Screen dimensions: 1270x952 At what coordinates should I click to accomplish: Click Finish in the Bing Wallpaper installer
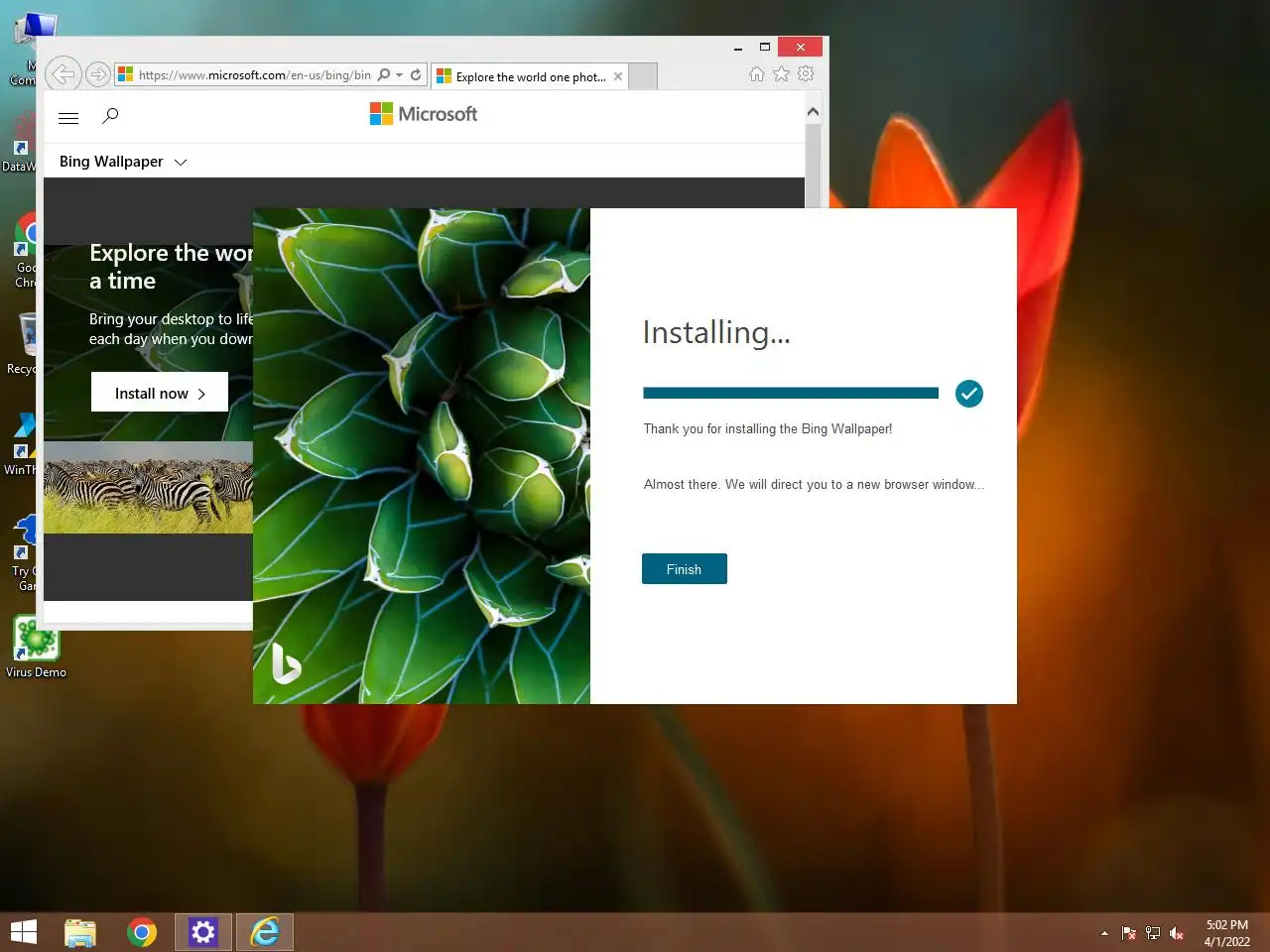pyautogui.click(x=684, y=569)
